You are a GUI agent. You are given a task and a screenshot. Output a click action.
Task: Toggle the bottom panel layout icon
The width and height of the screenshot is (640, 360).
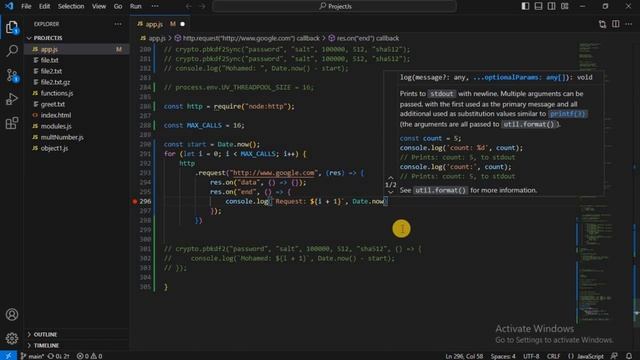(x=538, y=6)
